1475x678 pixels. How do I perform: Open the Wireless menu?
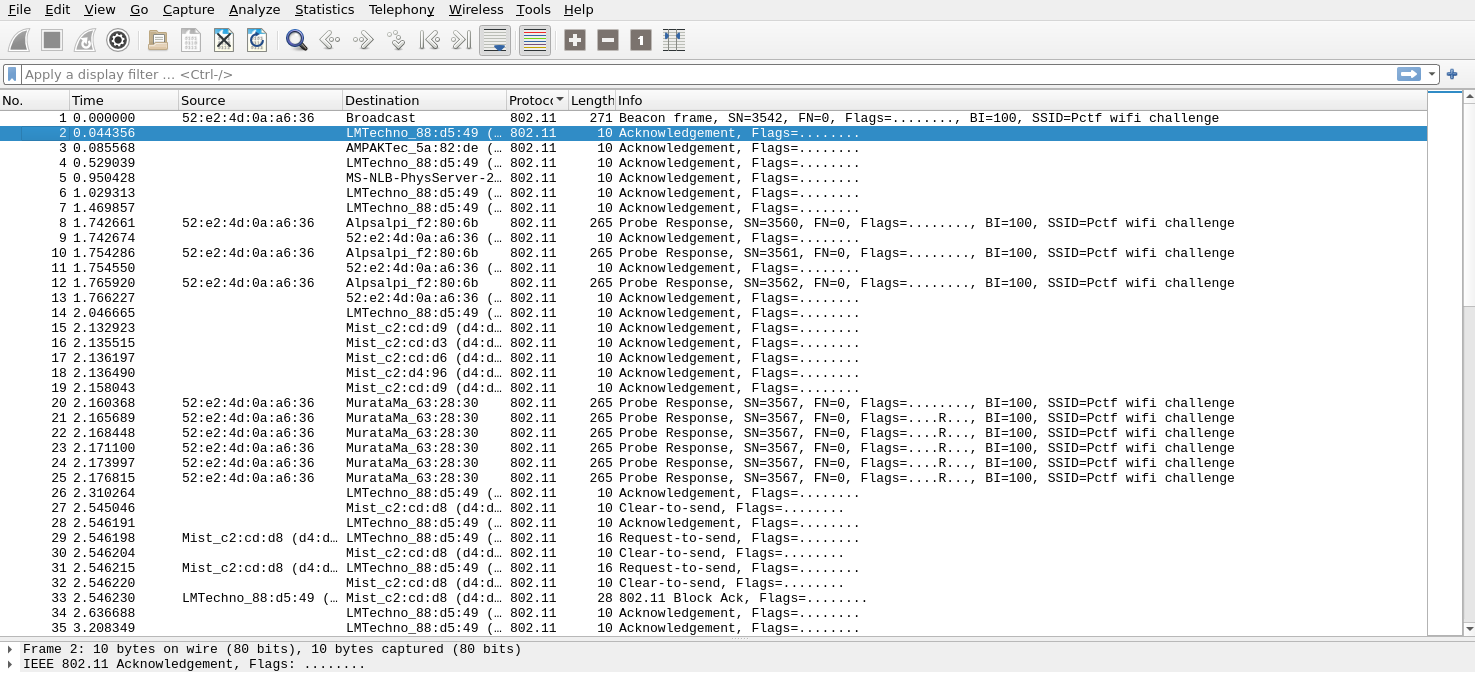point(476,9)
